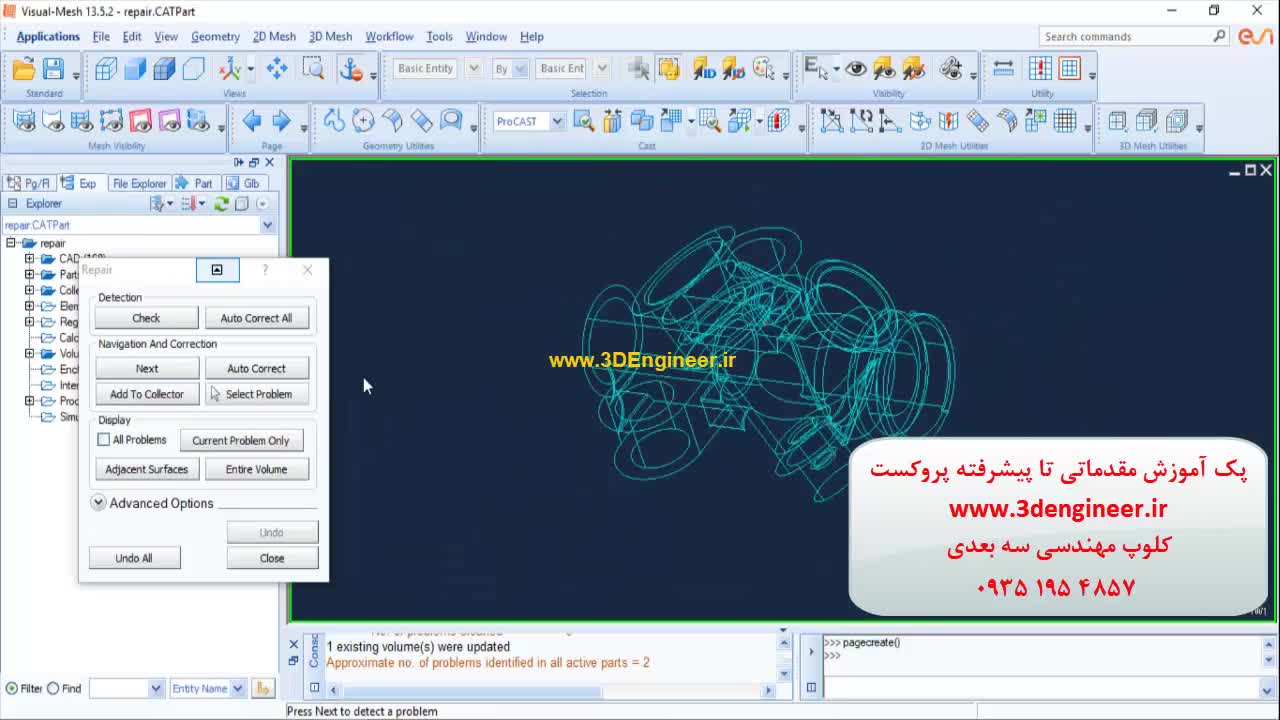Click the measure distance icon in Utility

point(1003,69)
